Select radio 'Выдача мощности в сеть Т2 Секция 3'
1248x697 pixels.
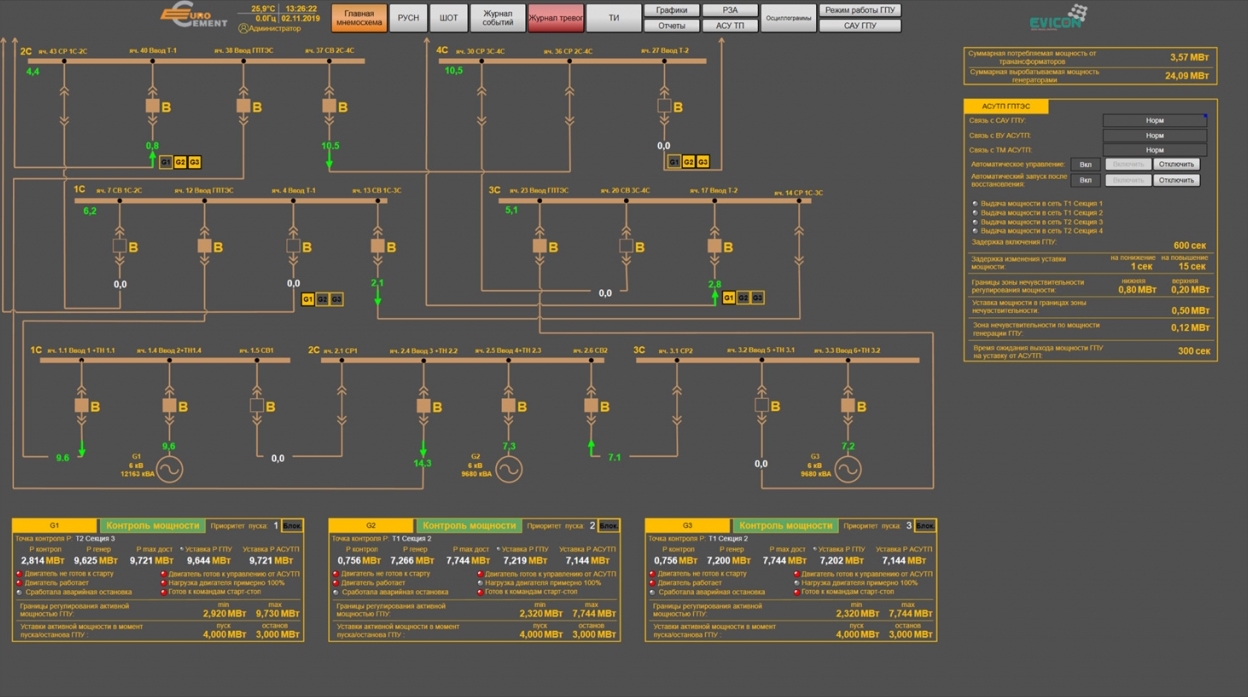point(975,222)
